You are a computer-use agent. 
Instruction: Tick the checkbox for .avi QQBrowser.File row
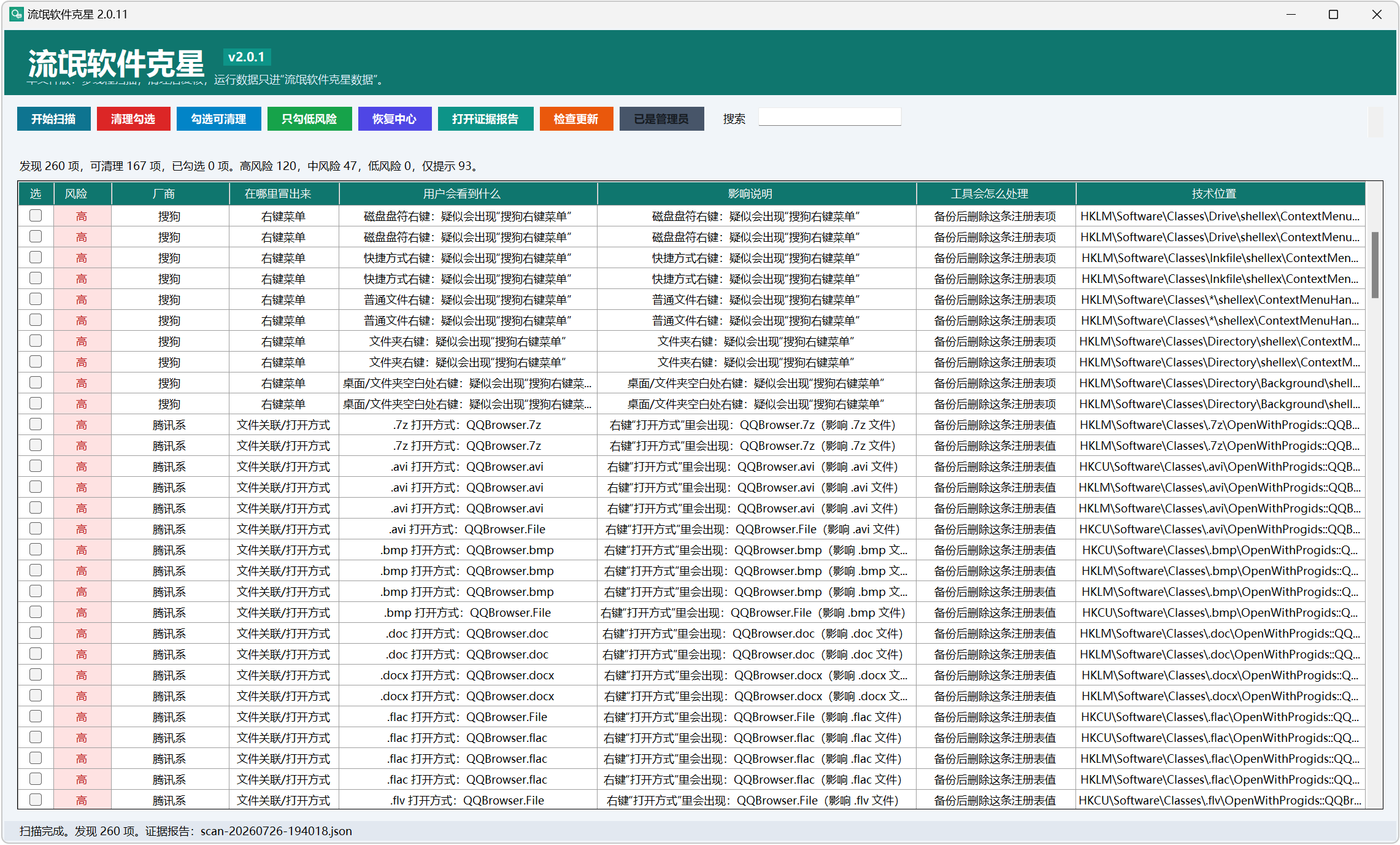click(36, 529)
